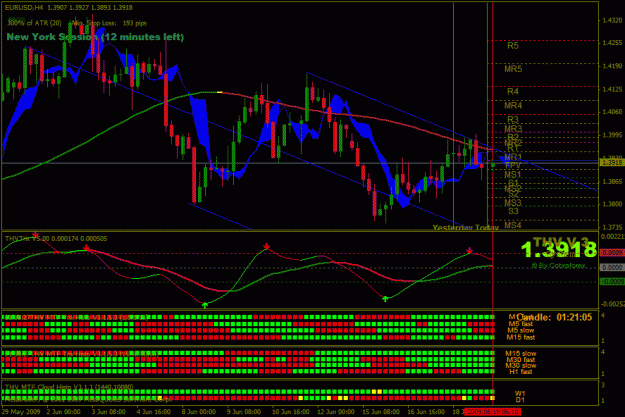Select the M5 fast row label
This screenshot has width=625, height=417.
pos(521,324)
